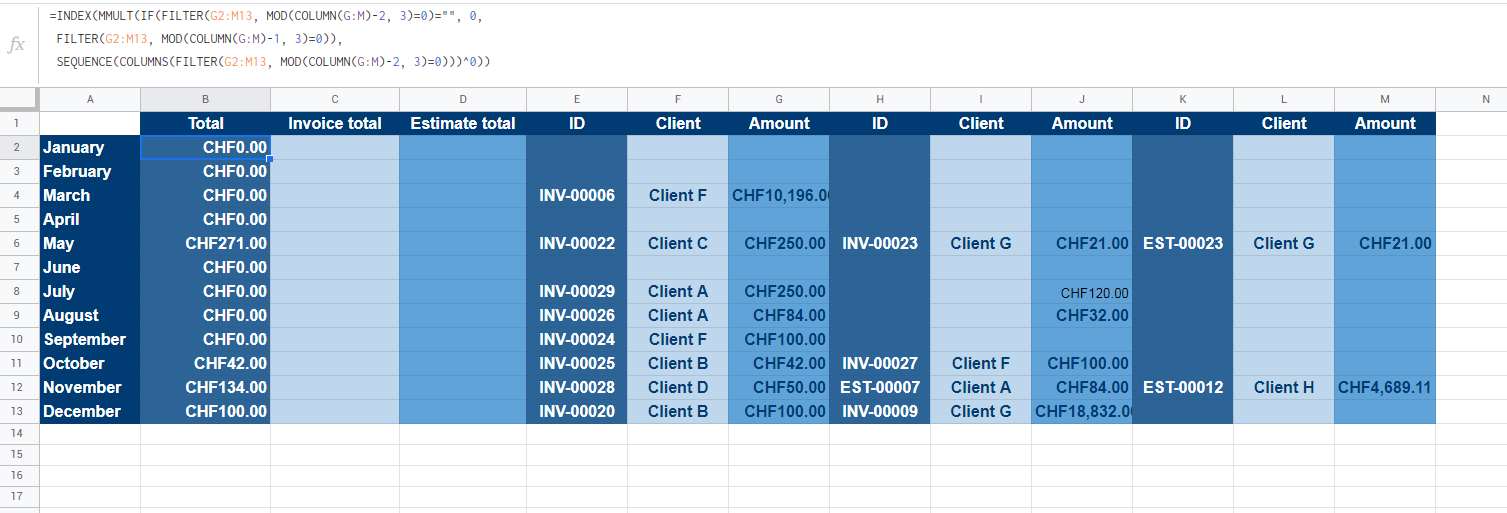Click cell EST-00007
Image resolution: width=1507 pixels, height=513 pixels.
(880, 387)
